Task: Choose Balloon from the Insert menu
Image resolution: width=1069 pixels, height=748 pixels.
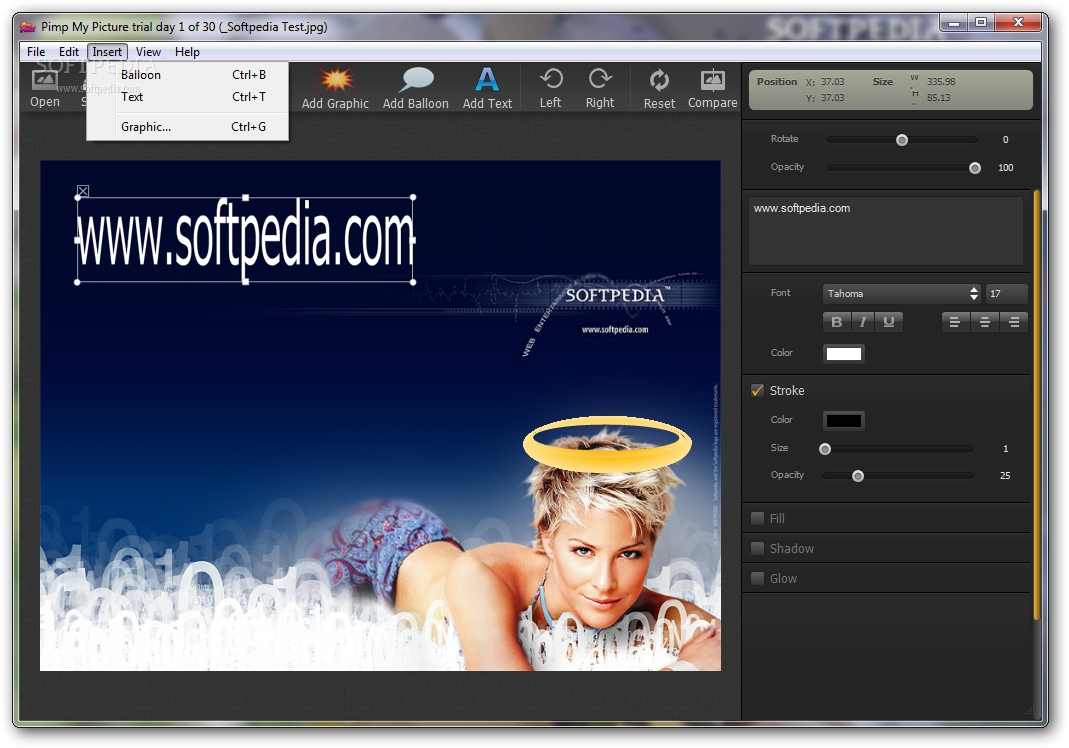Action: point(187,75)
